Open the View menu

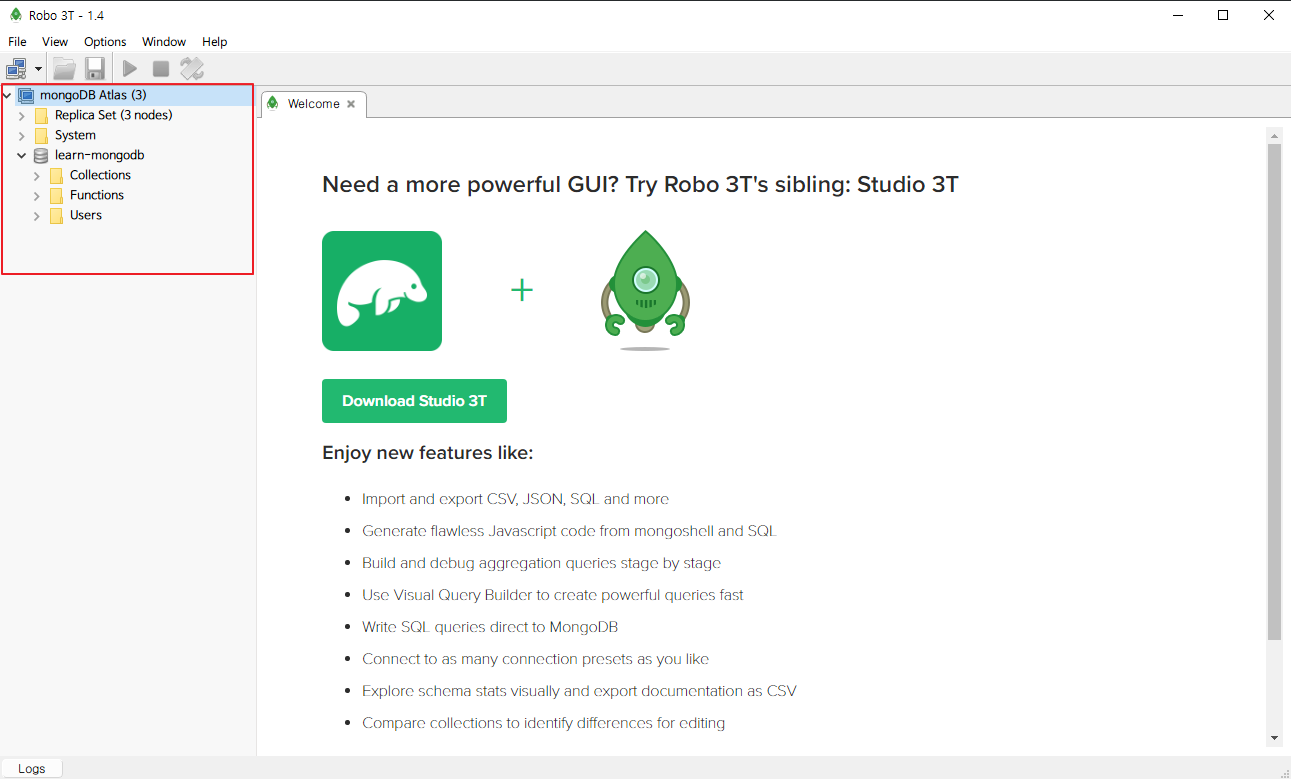click(55, 42)
